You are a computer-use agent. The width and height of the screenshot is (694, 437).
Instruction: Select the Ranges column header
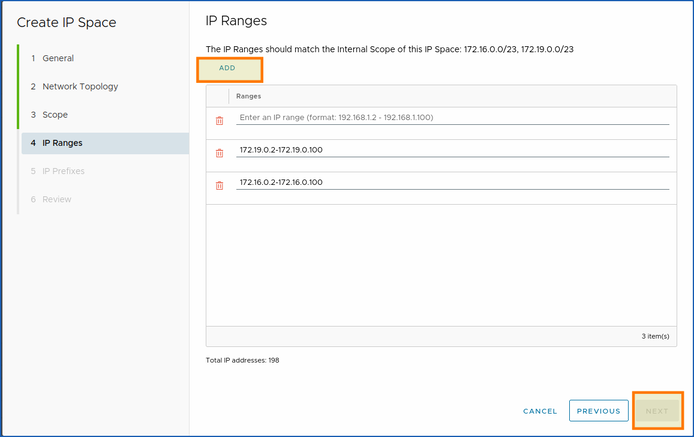point(248,96)
